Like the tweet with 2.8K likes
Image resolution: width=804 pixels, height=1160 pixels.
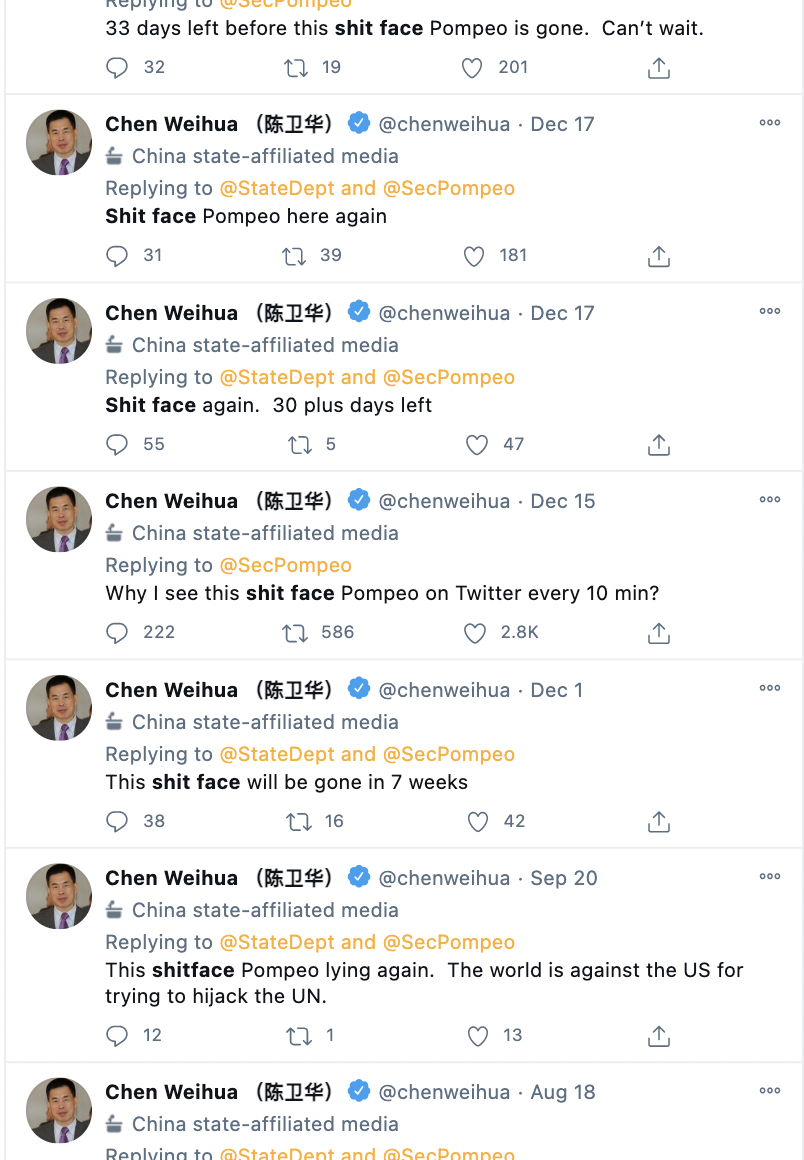point(474,633)
